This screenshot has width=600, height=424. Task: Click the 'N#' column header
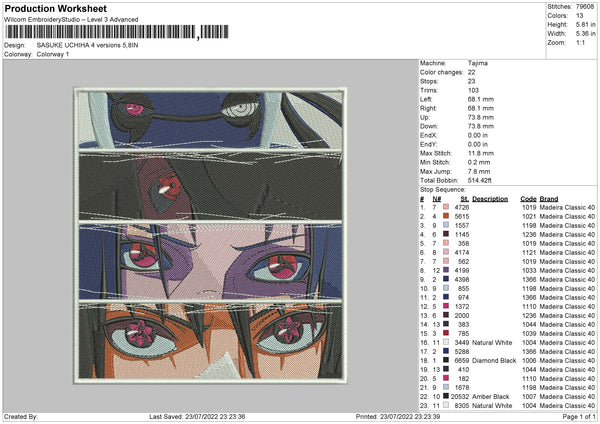pyautogui.click(x=437, y=199)
